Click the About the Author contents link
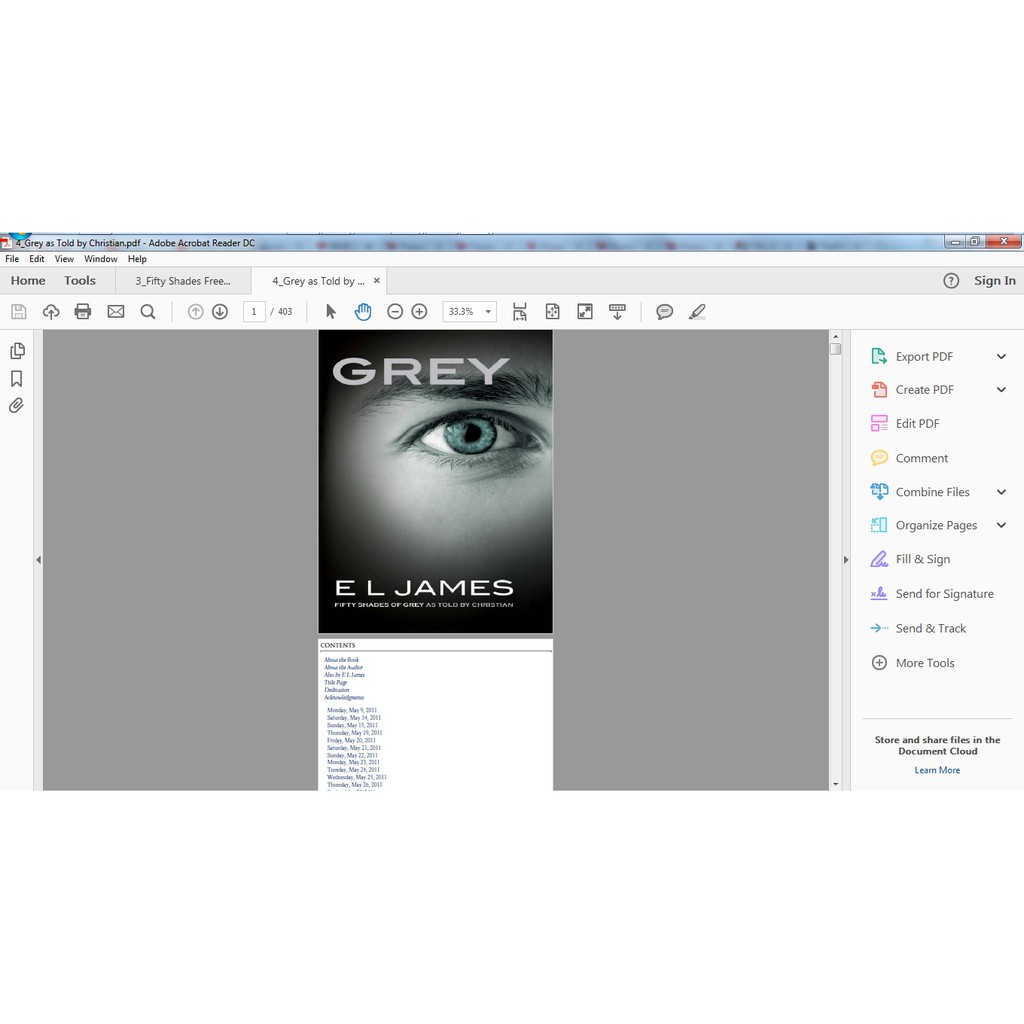Image resolution: width=1024 pixels, height=1024 pixels. 343,668
